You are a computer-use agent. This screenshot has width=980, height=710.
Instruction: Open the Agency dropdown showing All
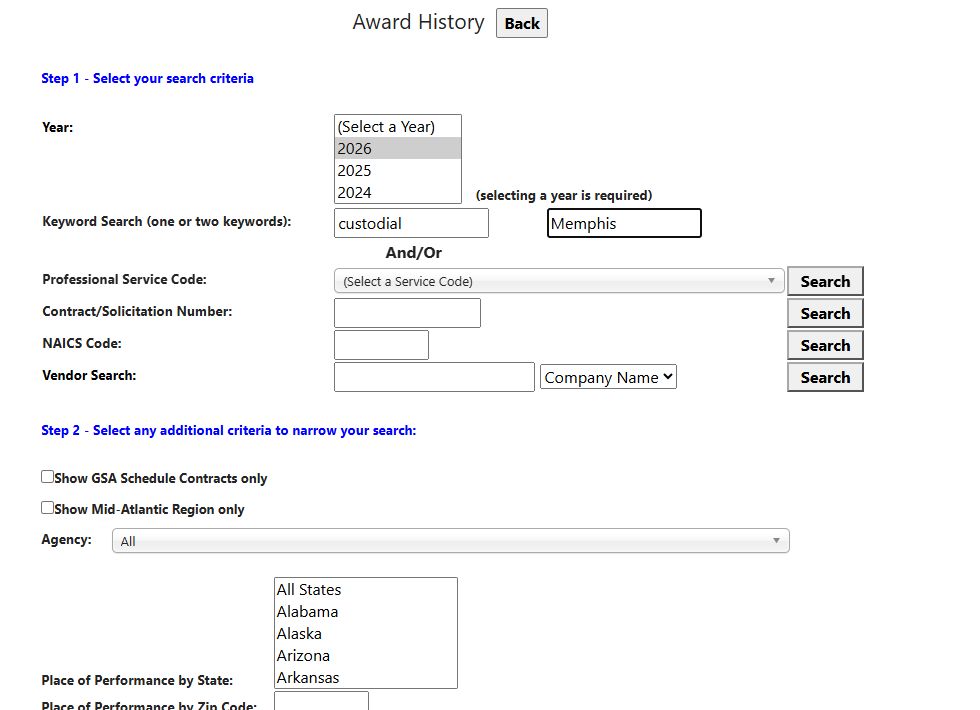point(451,541)
